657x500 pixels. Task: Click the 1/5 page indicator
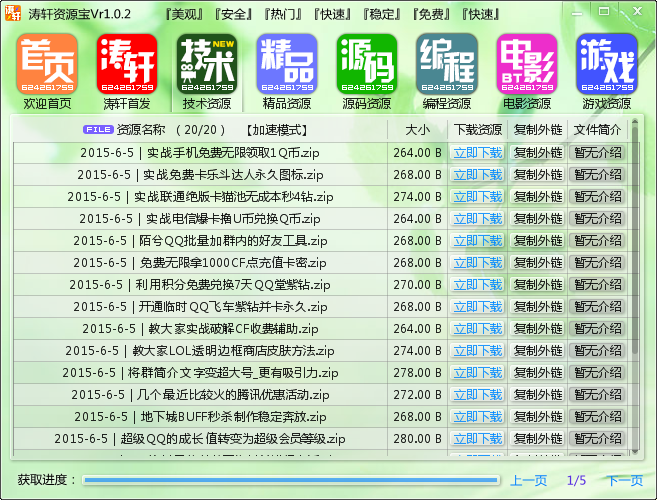(576, 480)
